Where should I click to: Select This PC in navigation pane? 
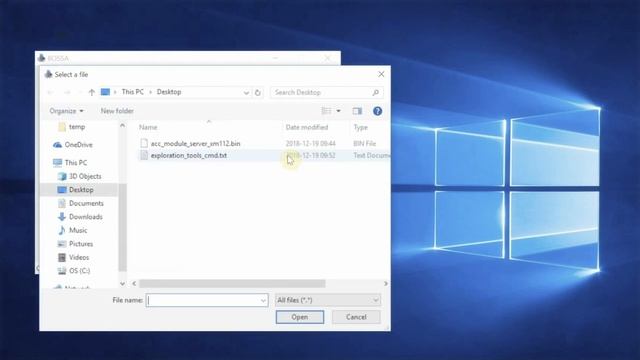coord(76,163)
